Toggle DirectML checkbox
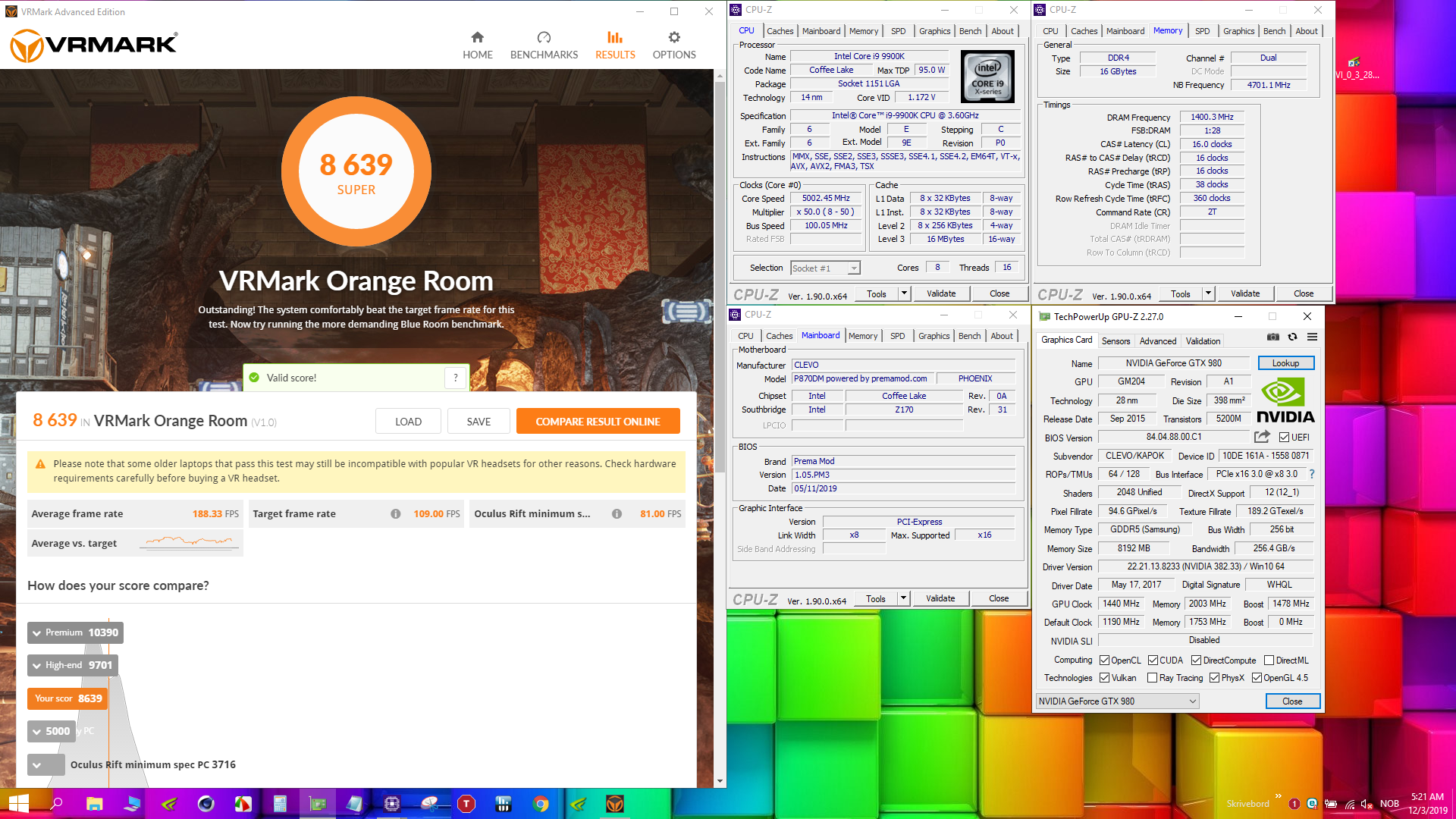The width and height of the screenshot is (1456, 819). (x=1269, y=661)
